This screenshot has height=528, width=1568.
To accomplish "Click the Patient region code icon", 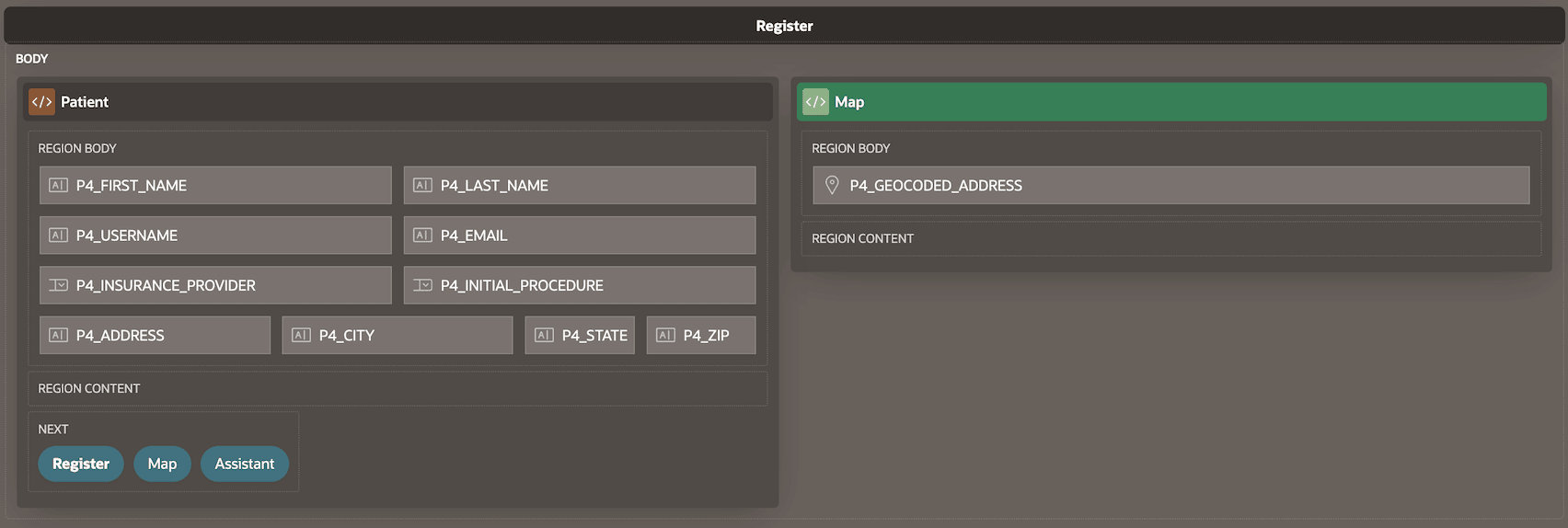I will point(41,102).
